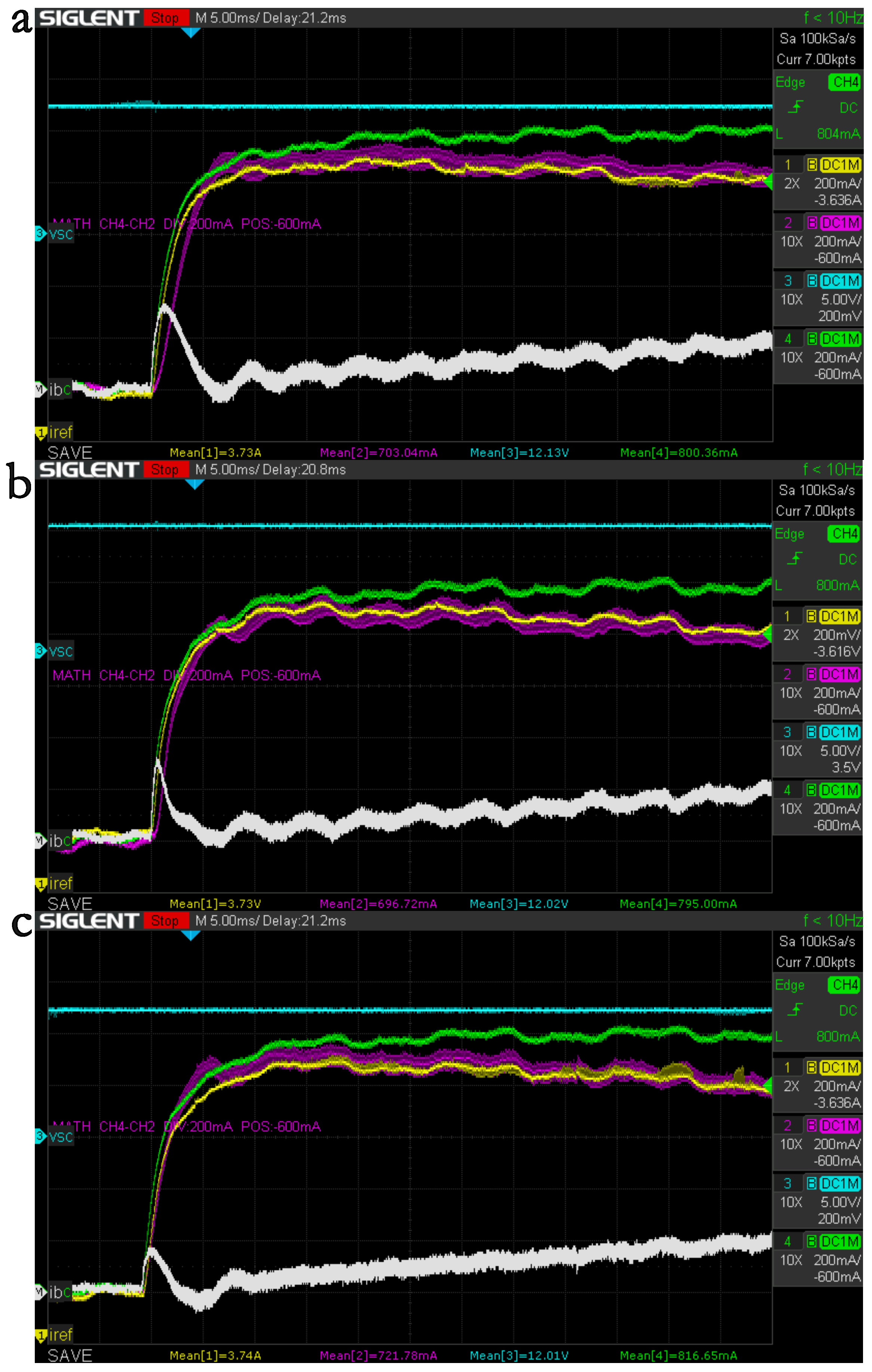Open green CH4 trigger source box, panel b
The width and height of the screenshot is (872, 1372).
pyautogui.click(x=844, y=534)
